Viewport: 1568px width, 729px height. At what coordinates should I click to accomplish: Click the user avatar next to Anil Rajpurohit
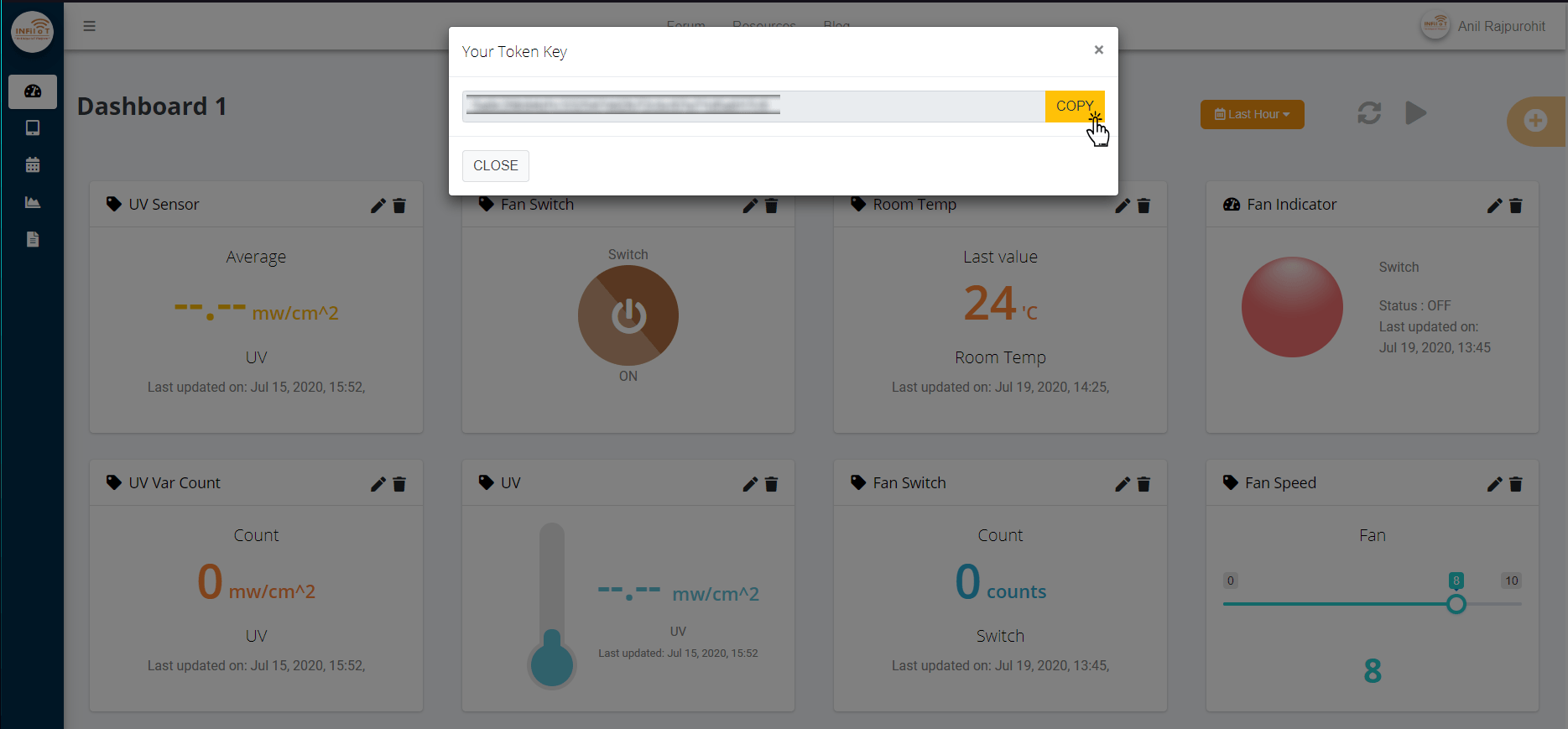click(1435, 25)
